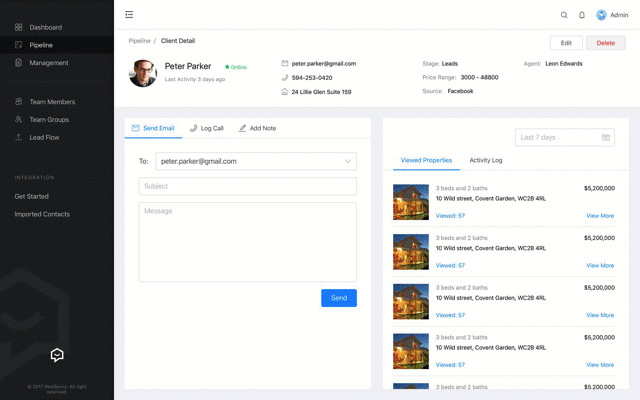The image size is (640, 400).
Task: Open the Last 7 days date picker
Action: (565, 138)
